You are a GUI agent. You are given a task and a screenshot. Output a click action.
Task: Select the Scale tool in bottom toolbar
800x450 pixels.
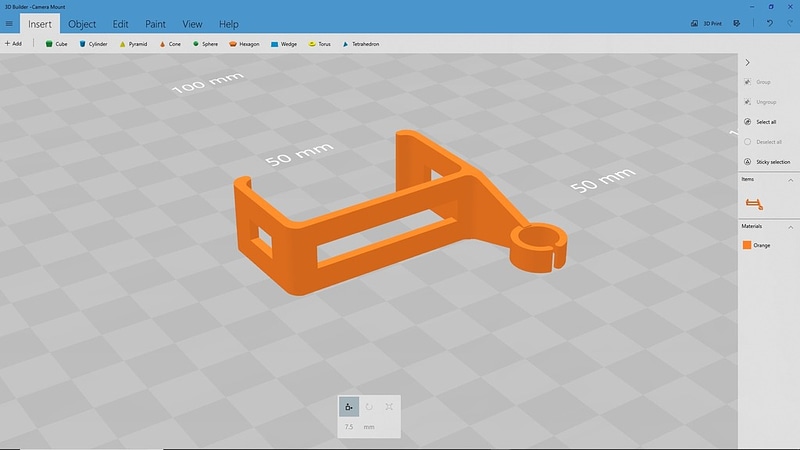(x=389, y=407)
